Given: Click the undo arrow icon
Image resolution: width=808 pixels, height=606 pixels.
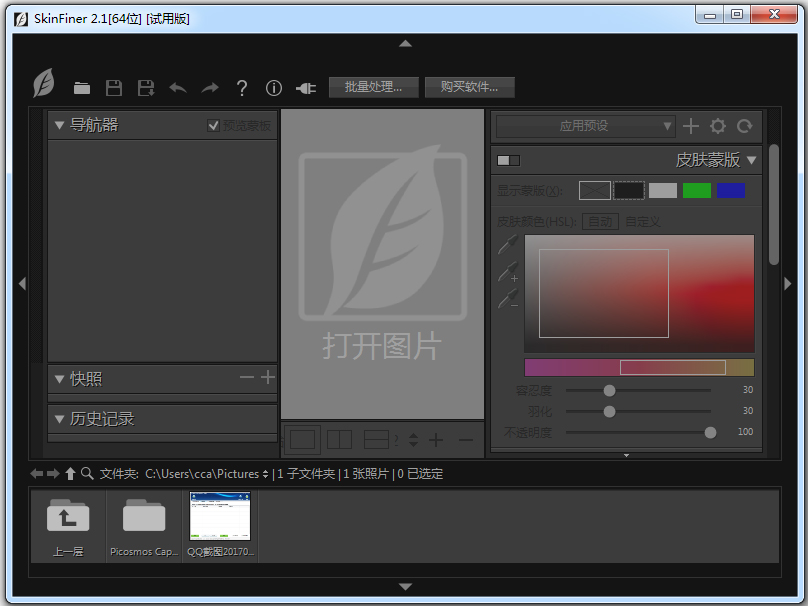Looking at the screenshot, I should 178,88.
